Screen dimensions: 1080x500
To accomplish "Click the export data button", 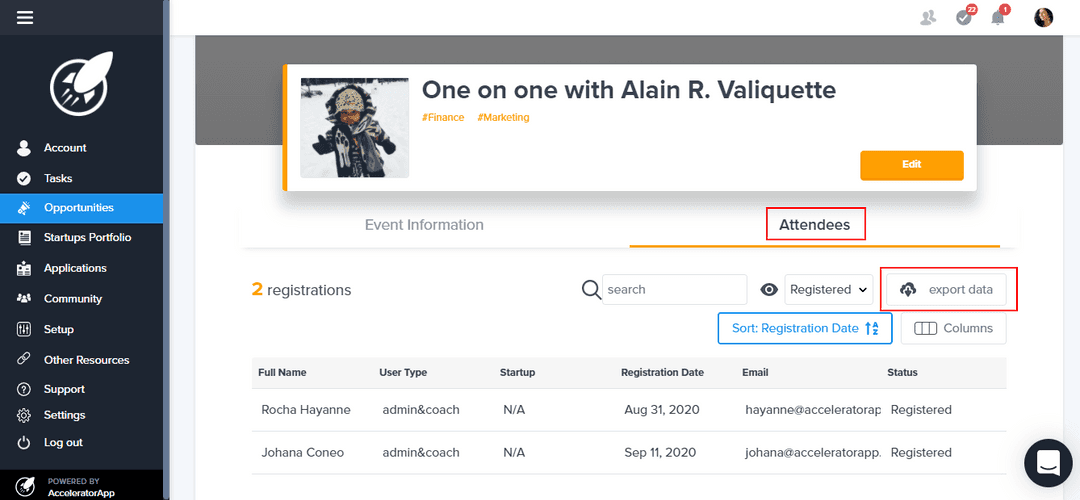I will tap(947, 289).
